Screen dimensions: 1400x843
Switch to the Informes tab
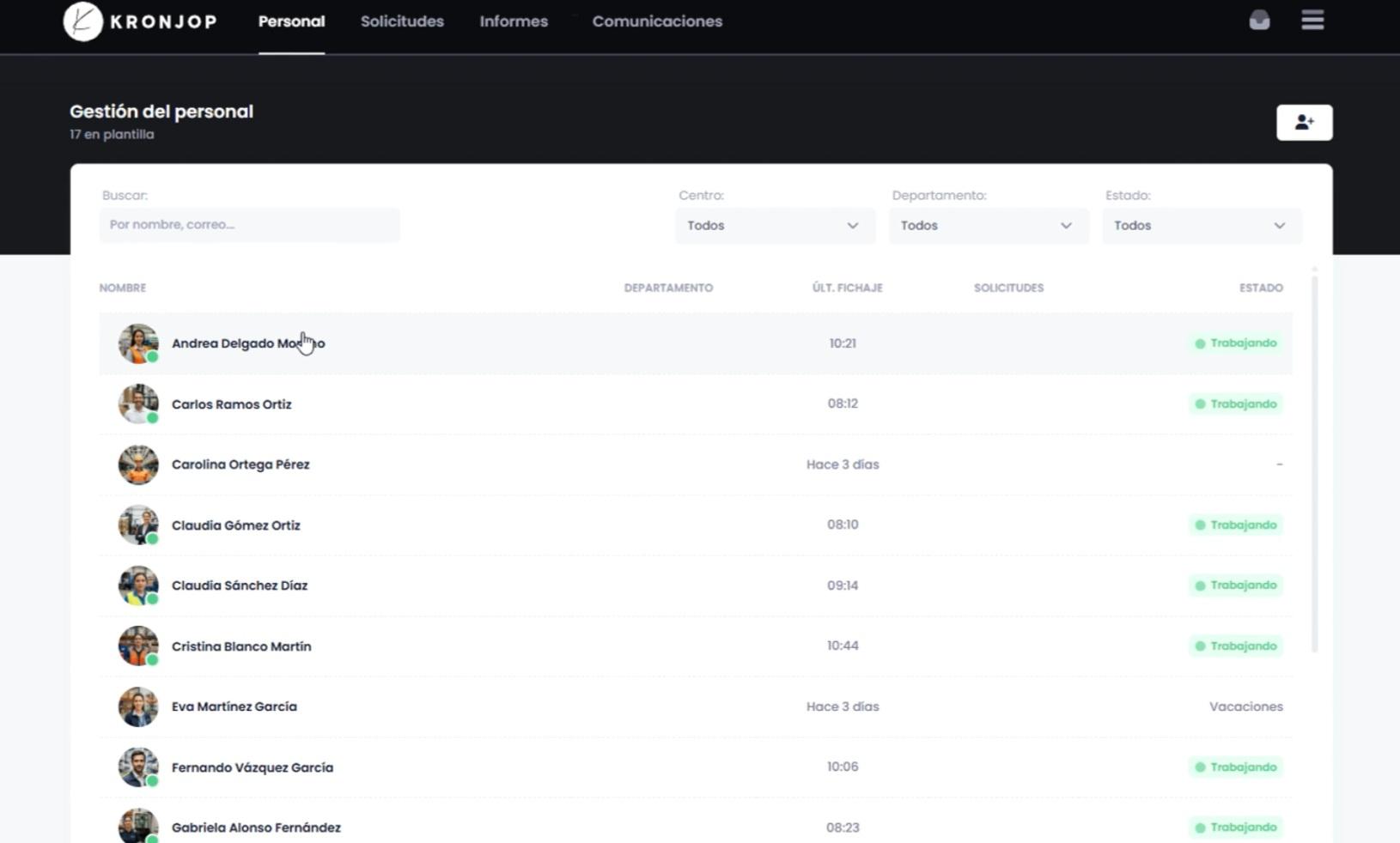point(514,21)
